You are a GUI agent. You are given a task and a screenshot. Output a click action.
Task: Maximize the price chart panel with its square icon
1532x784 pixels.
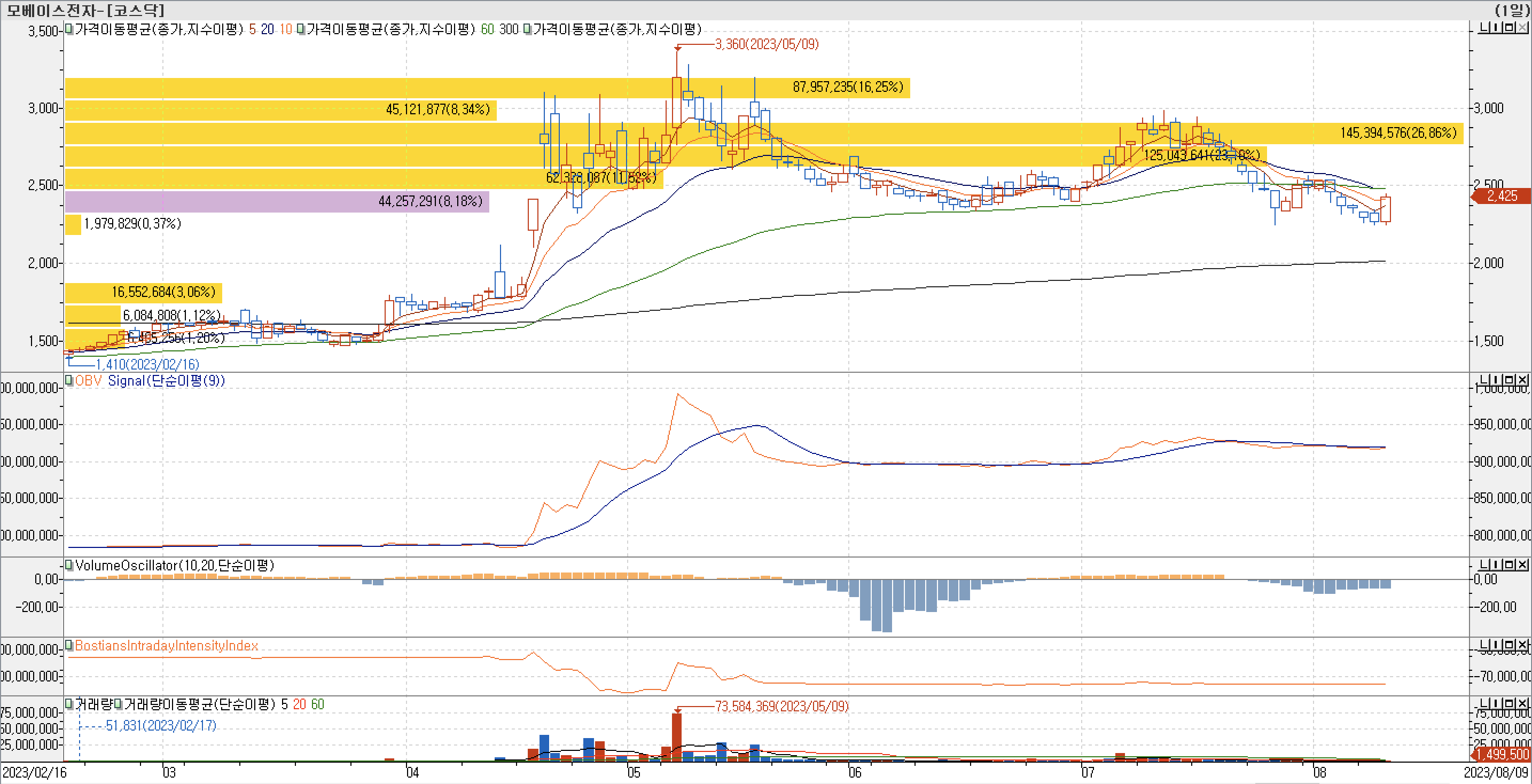1511,28
